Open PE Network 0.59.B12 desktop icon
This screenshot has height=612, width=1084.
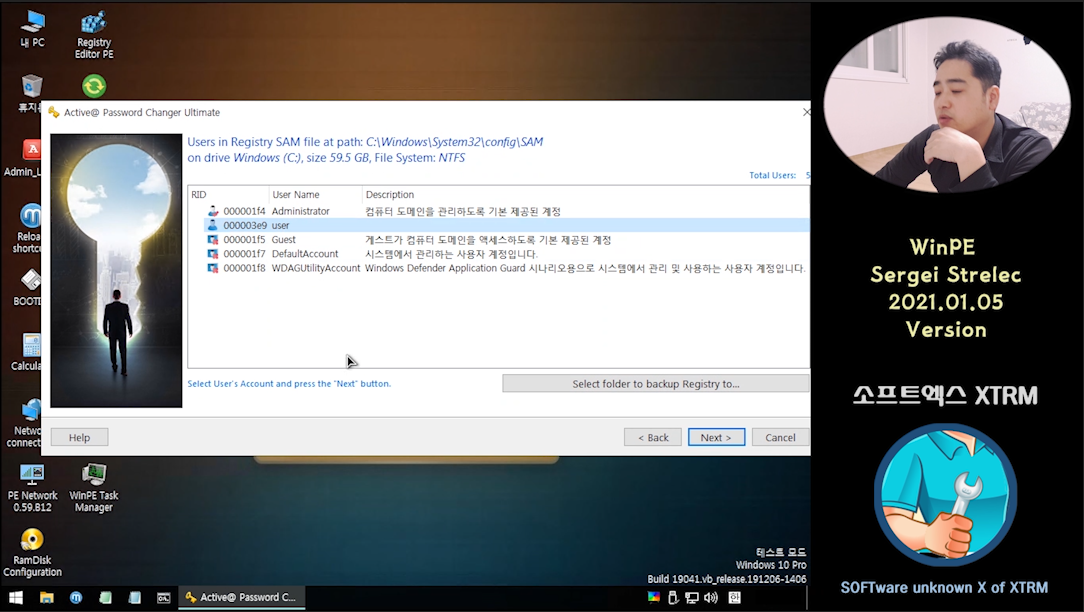pos(32,488)
